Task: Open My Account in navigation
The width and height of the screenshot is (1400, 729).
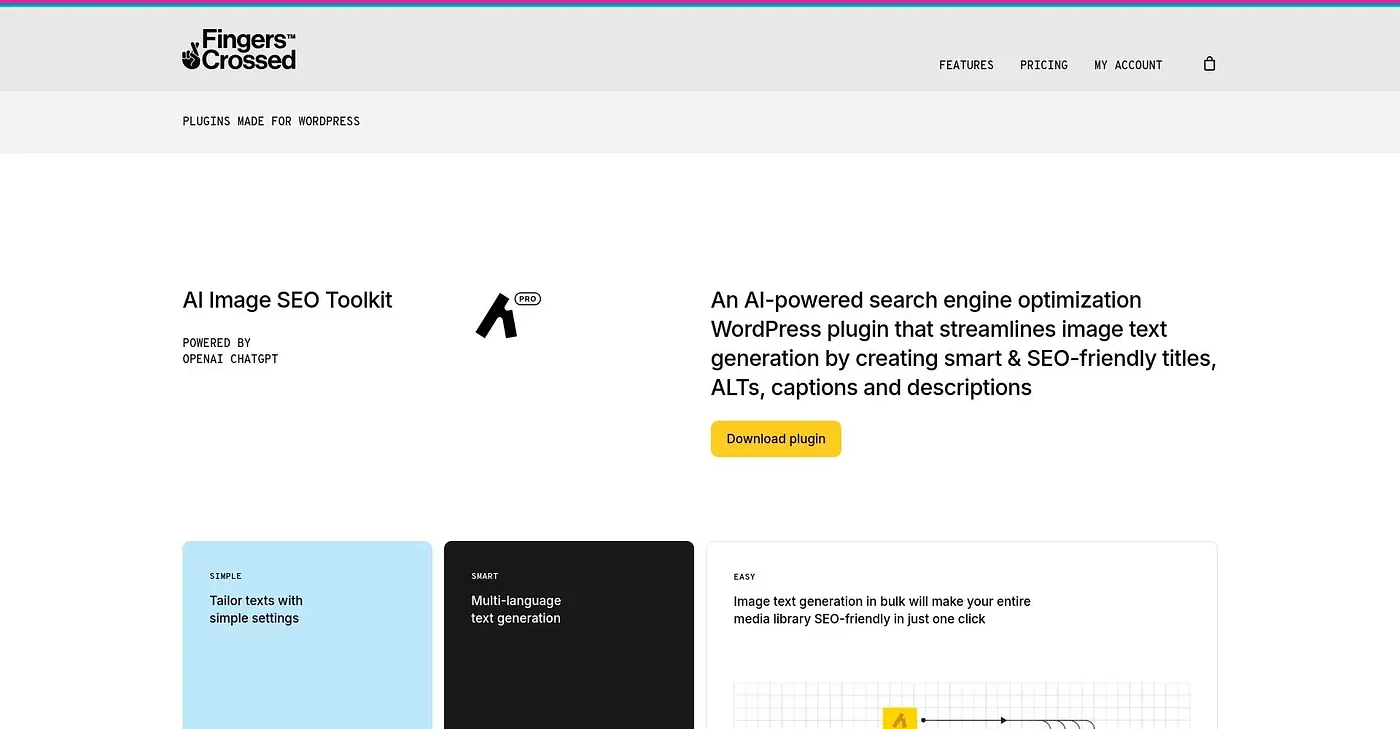Action: pyautogui.click(x=1128, y=65)
